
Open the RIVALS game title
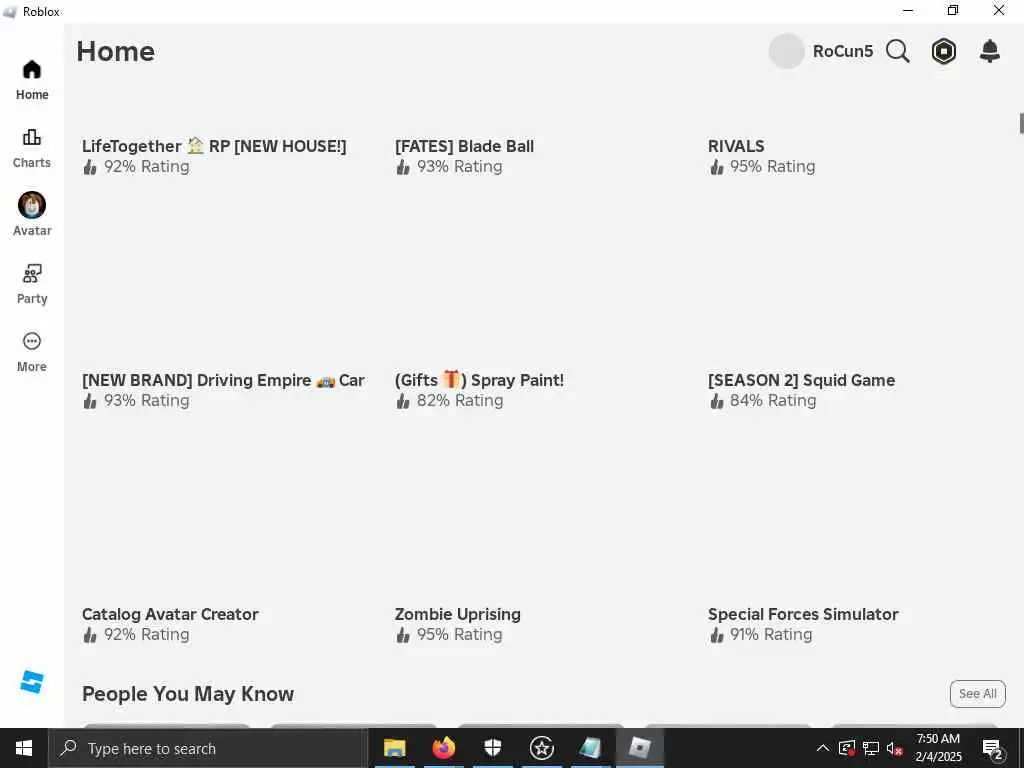tap(736, 146)
